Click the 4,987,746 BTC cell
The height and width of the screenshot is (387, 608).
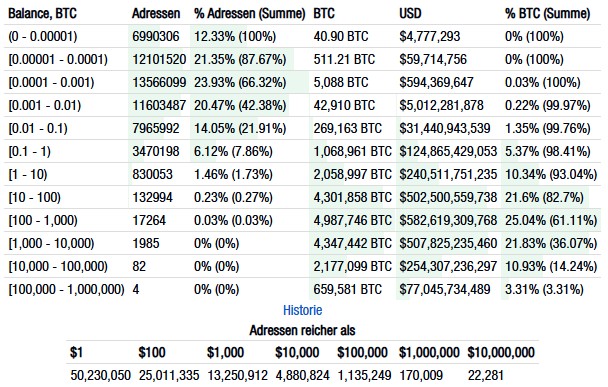[352, 221]
